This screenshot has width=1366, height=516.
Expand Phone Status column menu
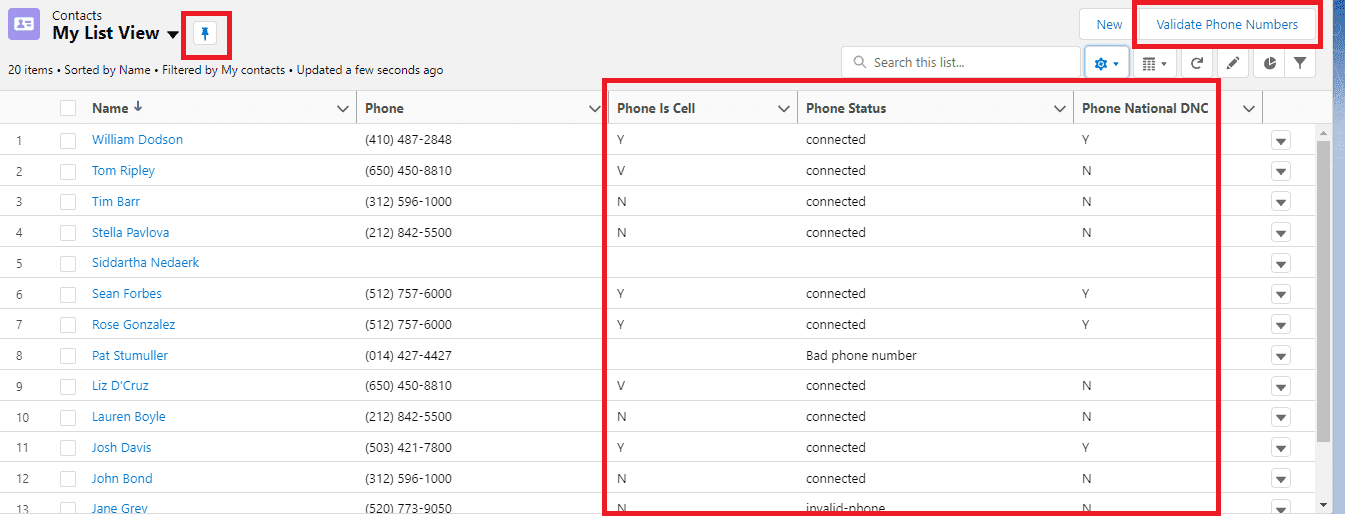[1059, 109]
